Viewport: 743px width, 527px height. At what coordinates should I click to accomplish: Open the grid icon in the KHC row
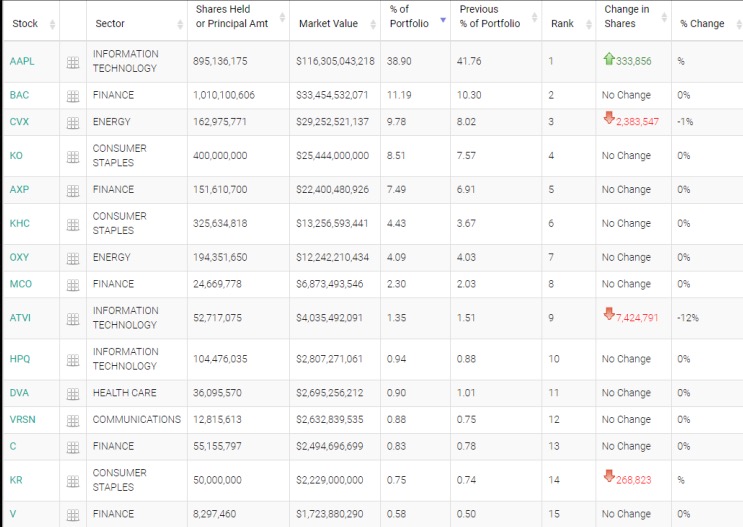point(73,225)
